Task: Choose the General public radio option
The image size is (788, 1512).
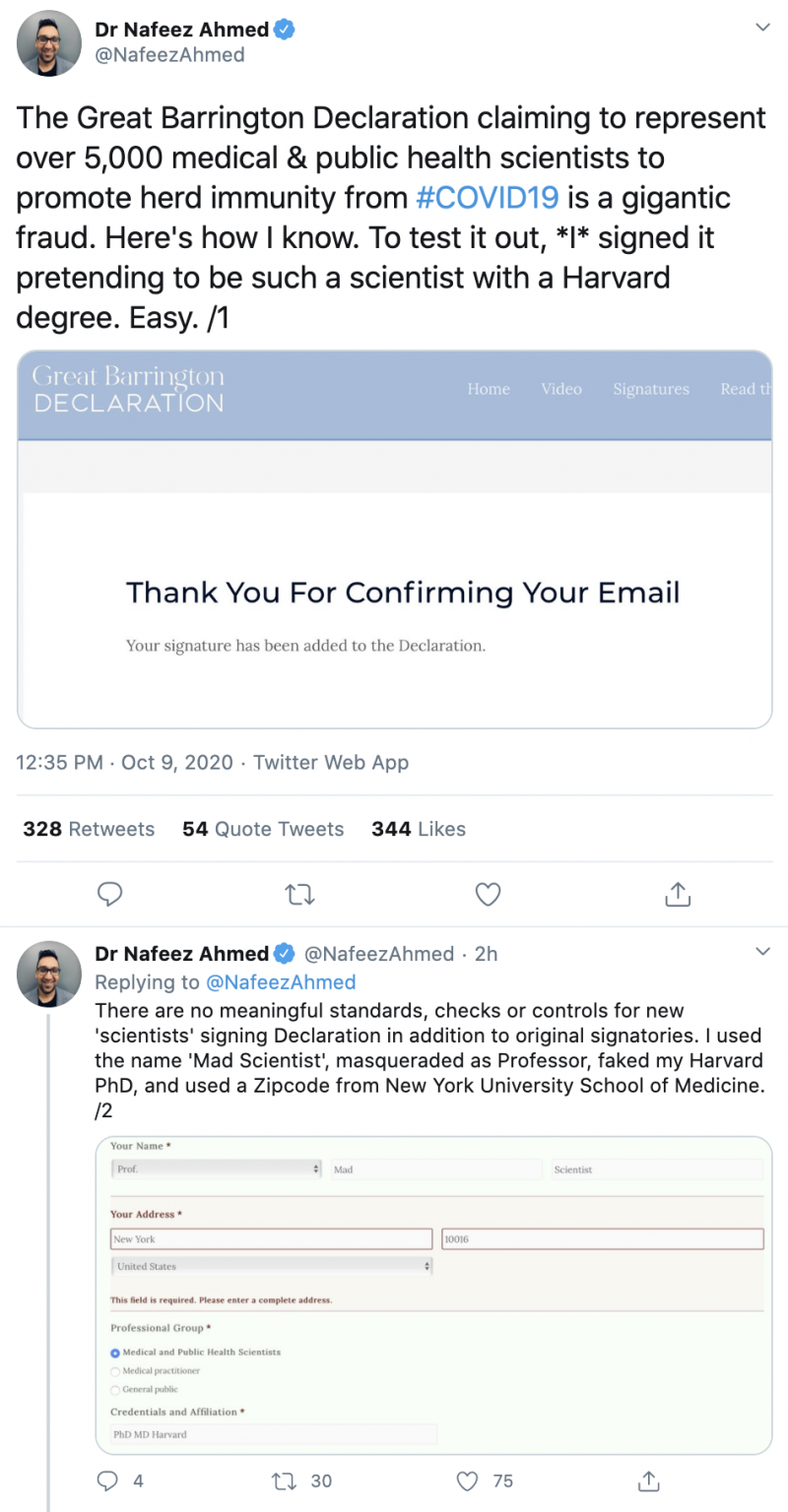Action: click(116, 1390)
